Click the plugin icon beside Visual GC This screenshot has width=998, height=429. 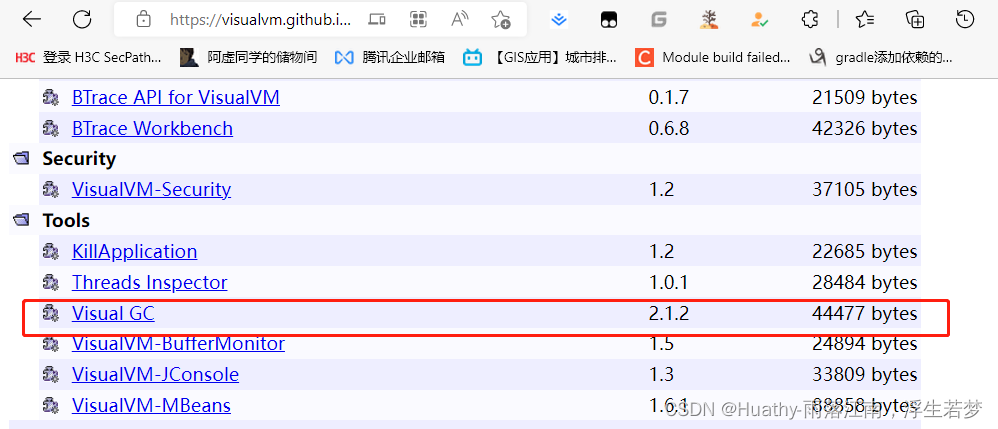[x=51, y=313]
